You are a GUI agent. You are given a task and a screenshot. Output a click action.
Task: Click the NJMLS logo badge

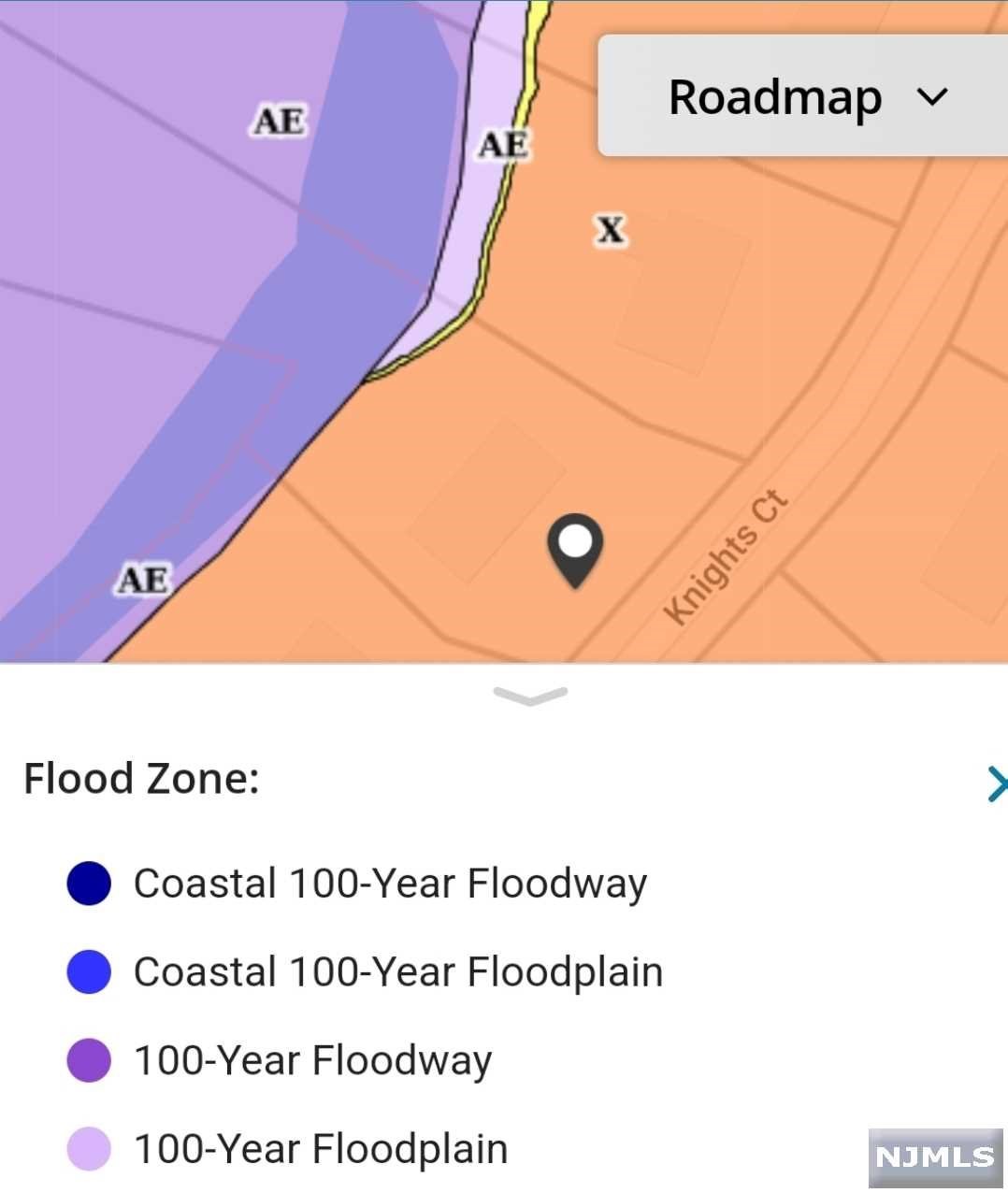point(935,1157)
